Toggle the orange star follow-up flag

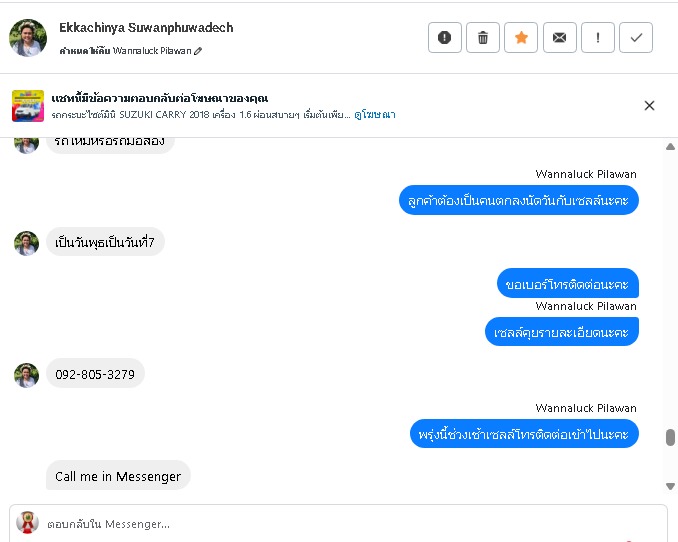(521, 38)
